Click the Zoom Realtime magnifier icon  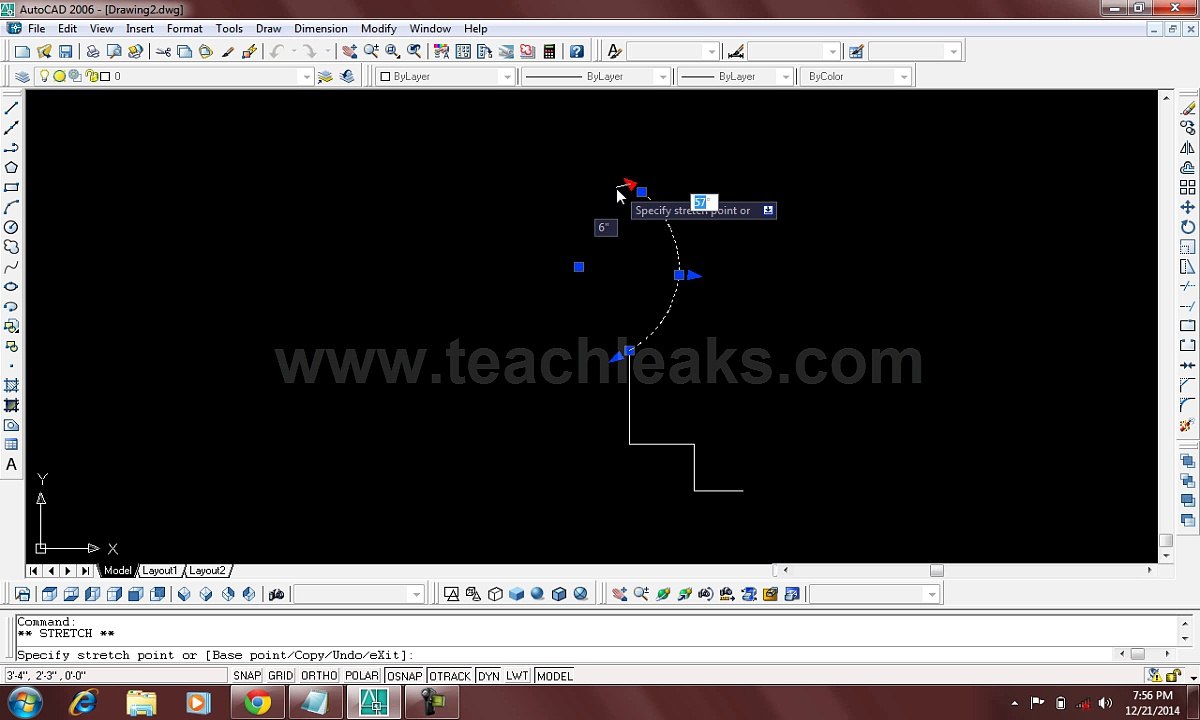(371, 51)
